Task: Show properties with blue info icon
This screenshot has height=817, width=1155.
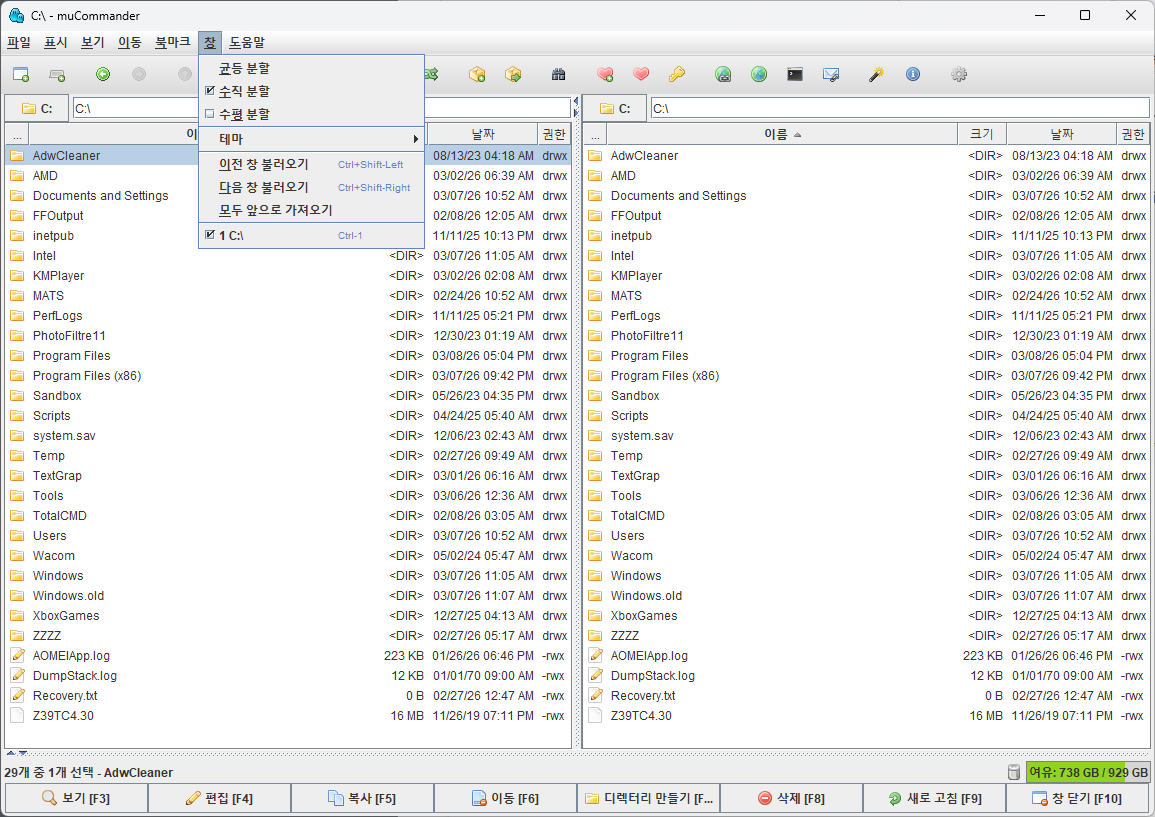Action: (913, 74)
